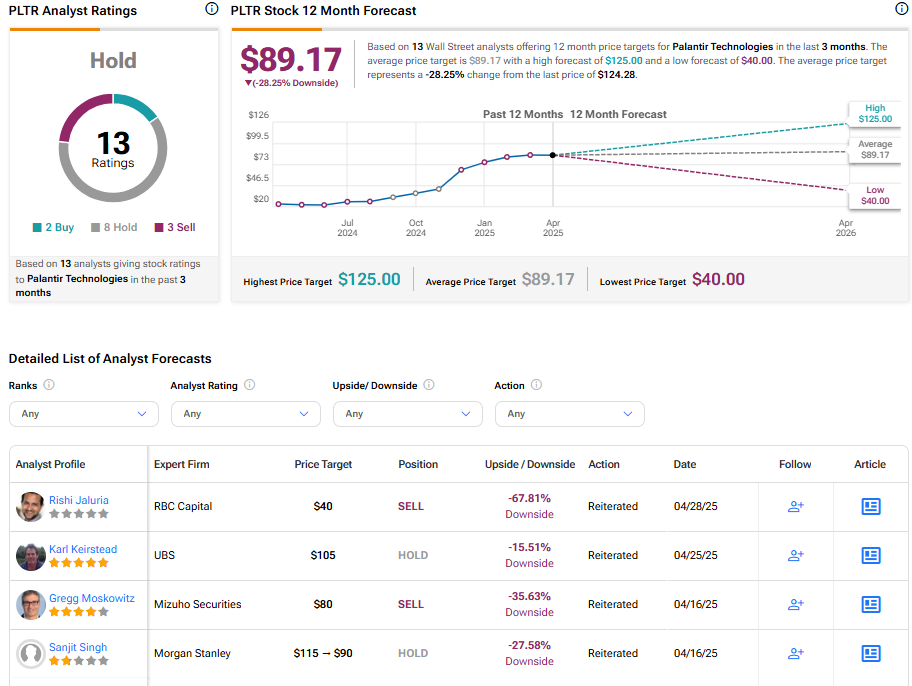Viewport: 912px width, 686px height.
Task: Click the teal Buy legend swatch
Action: [x=37, y=228]
